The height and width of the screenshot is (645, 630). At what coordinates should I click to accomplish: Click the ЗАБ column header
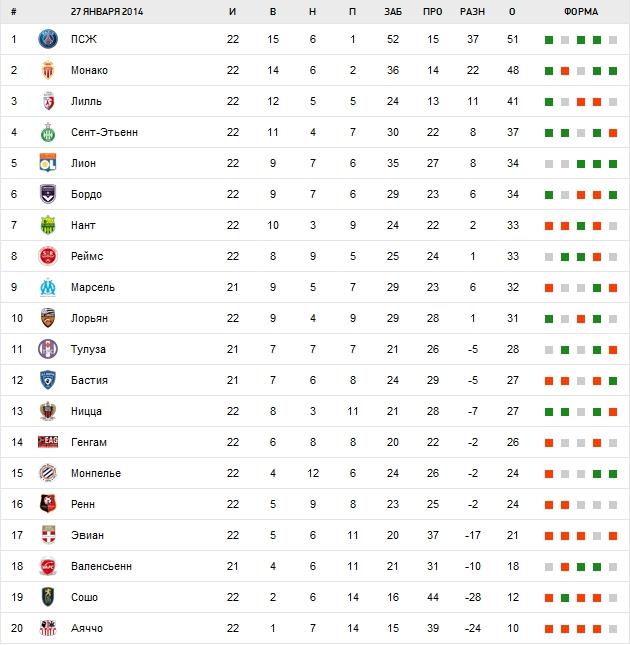(x=392, y=12)
